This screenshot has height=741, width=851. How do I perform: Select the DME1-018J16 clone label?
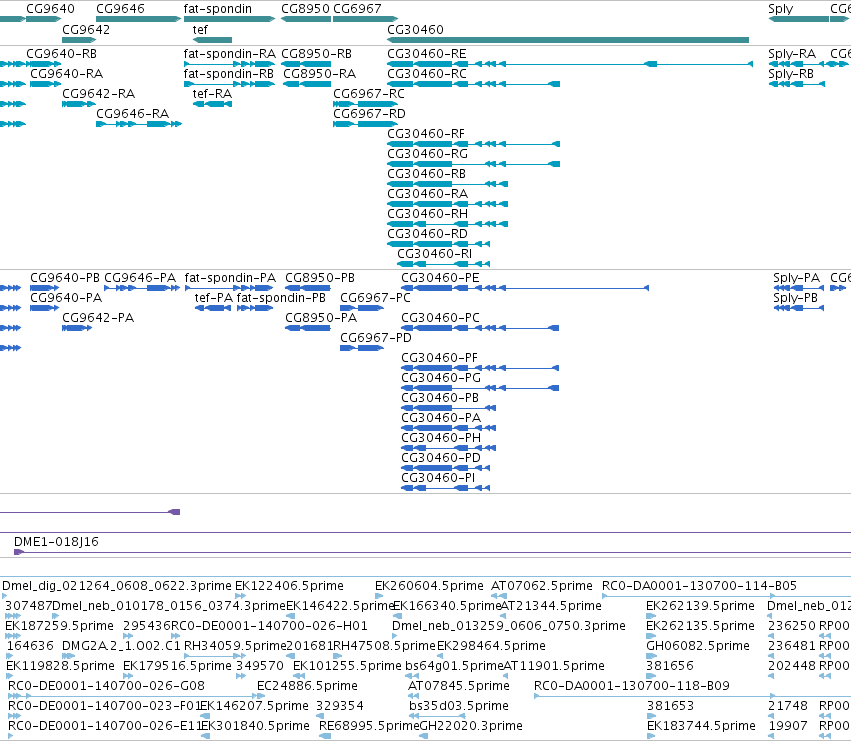click(x=56, y=542)
